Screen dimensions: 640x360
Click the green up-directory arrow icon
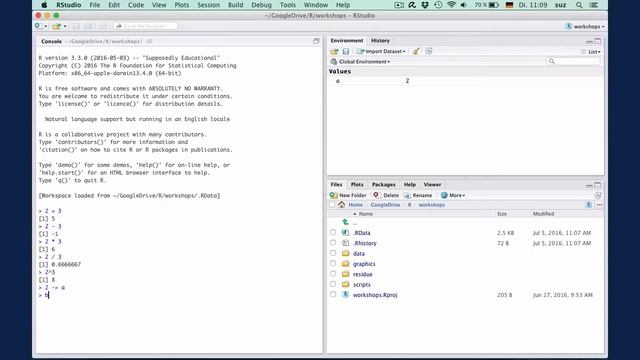345,222
